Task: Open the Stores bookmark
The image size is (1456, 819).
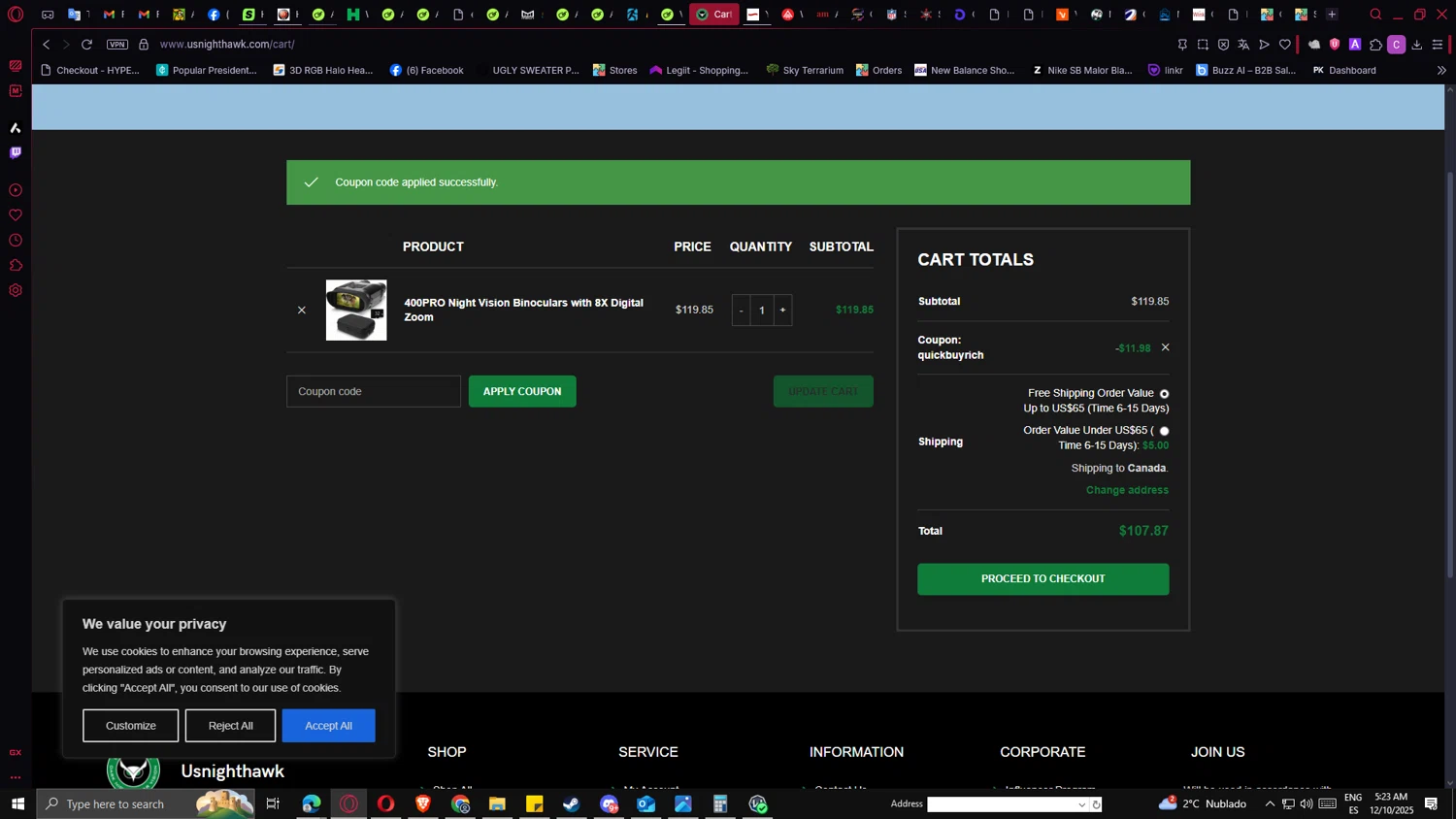Action: [x=614, y=71]
